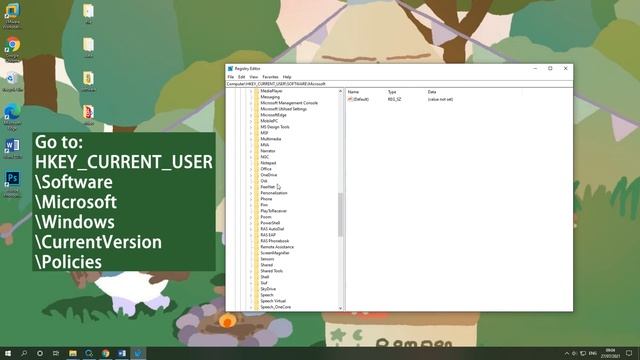Expand the MicrosoftEdge key
Screen dimensions: 640x360
coord(251,115)
